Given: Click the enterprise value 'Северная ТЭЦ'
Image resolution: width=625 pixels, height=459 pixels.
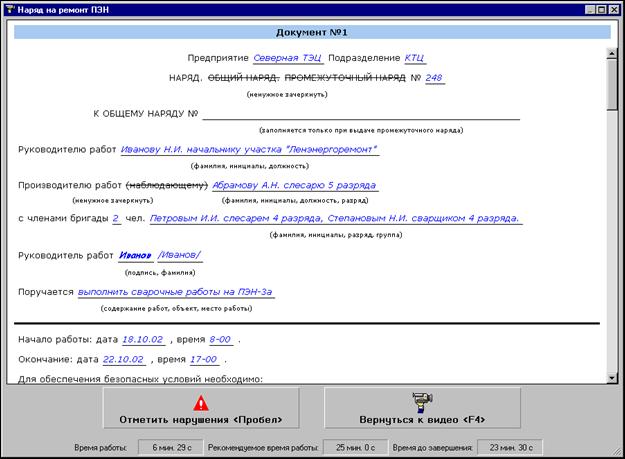Looking at the screenshot, I should [287, 58].
